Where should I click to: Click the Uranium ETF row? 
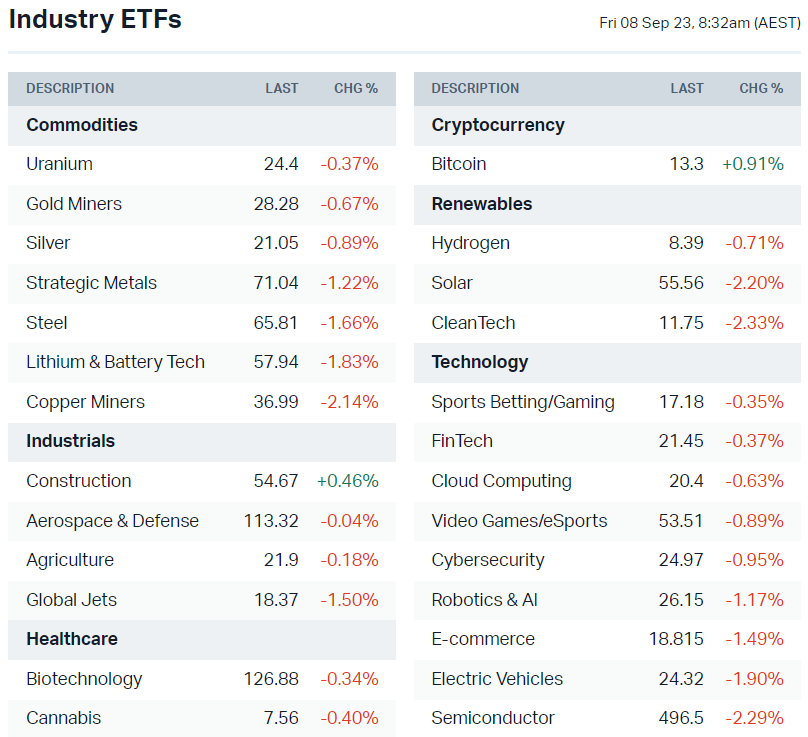pyautogui.click(x=60, y=164)
